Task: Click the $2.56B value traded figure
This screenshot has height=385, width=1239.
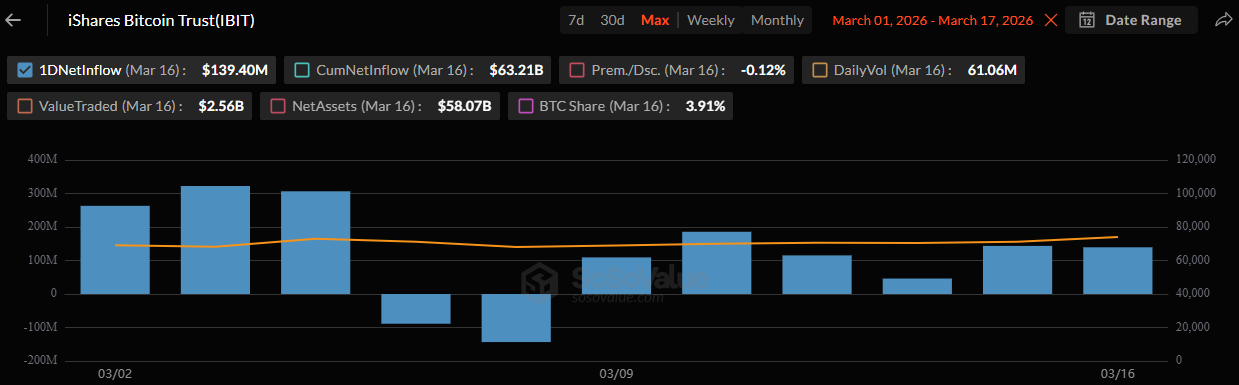Action: (221, 106)
